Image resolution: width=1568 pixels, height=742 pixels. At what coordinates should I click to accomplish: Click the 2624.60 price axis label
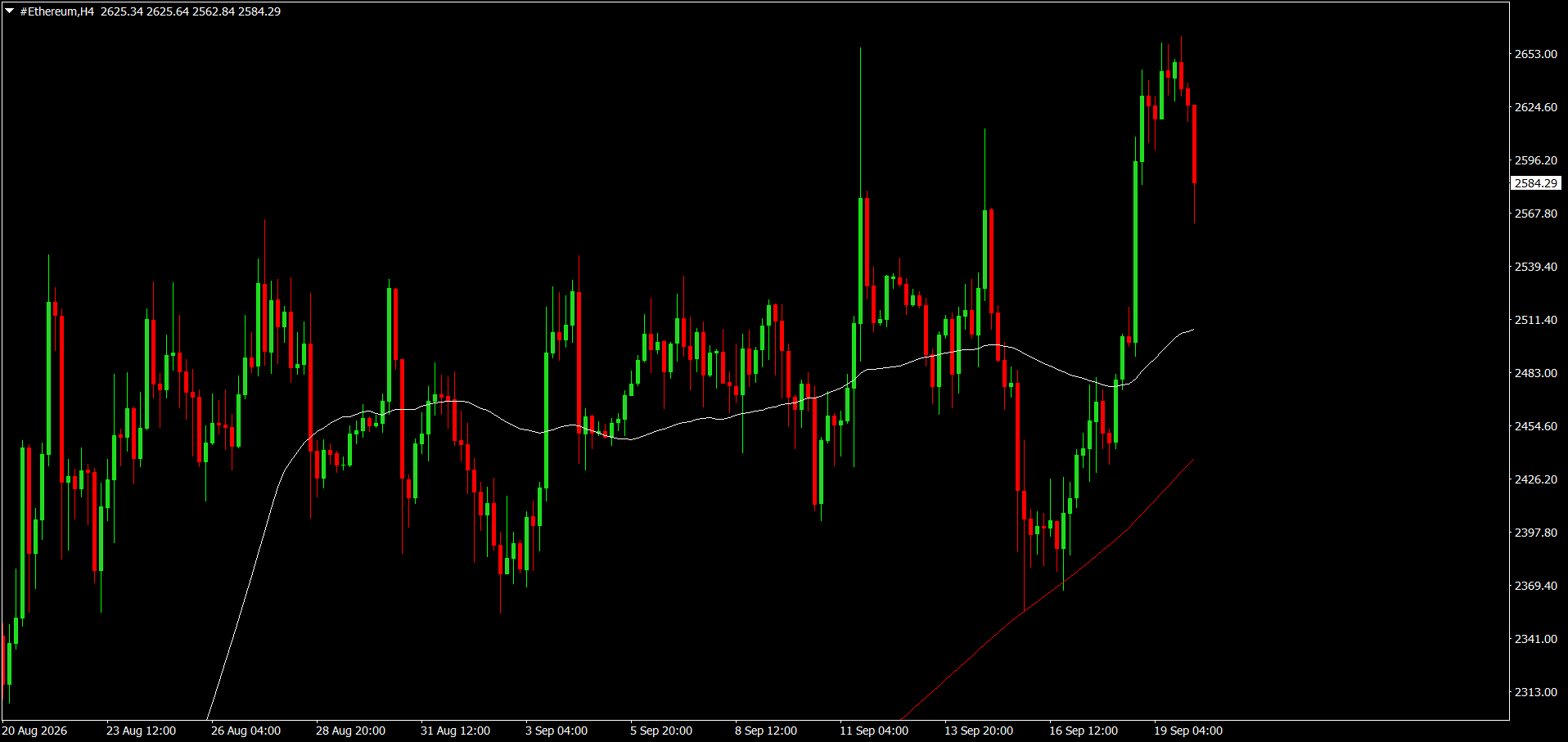click(1535, 107)
